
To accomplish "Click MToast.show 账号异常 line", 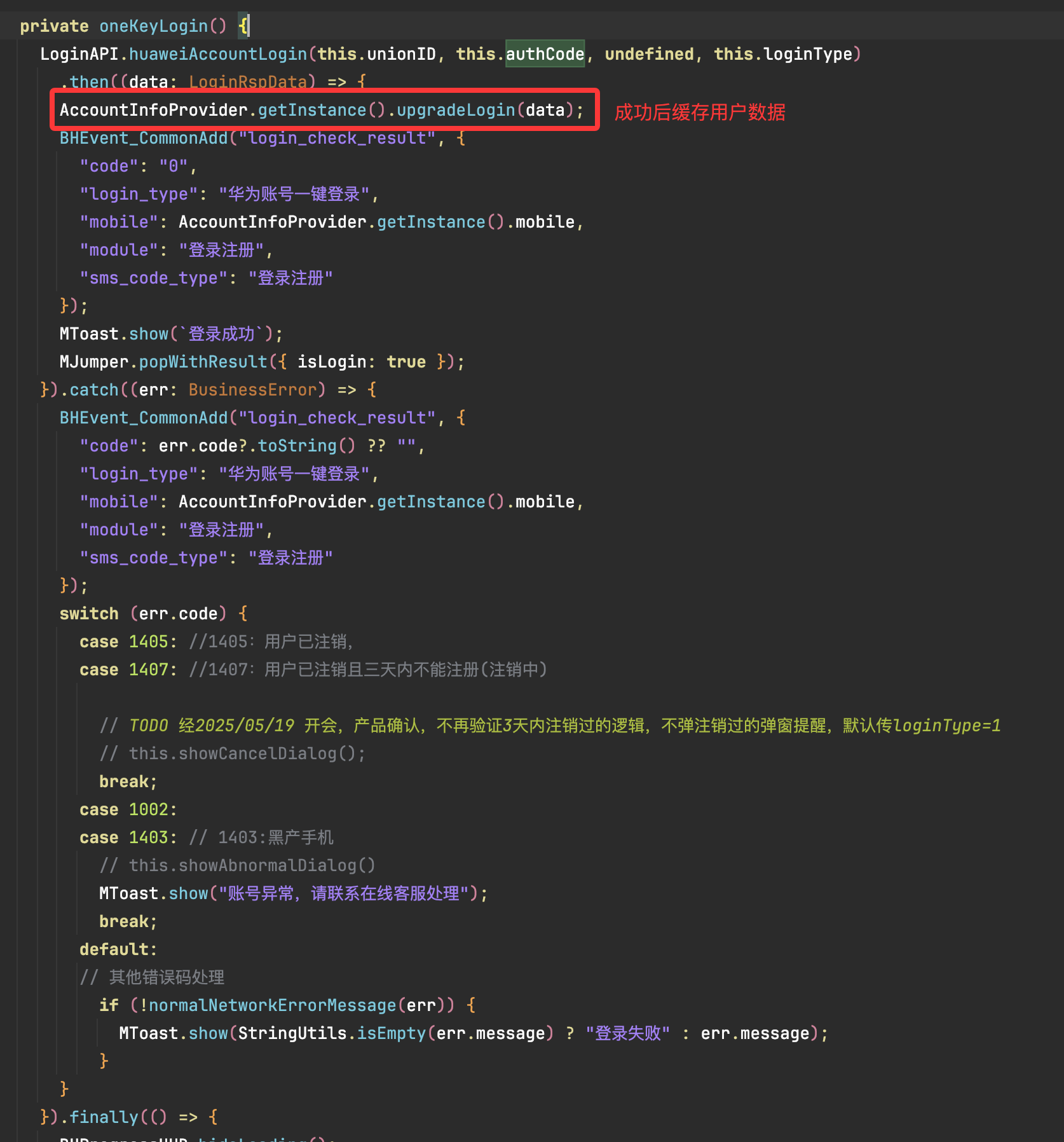I will click(294, 893).
